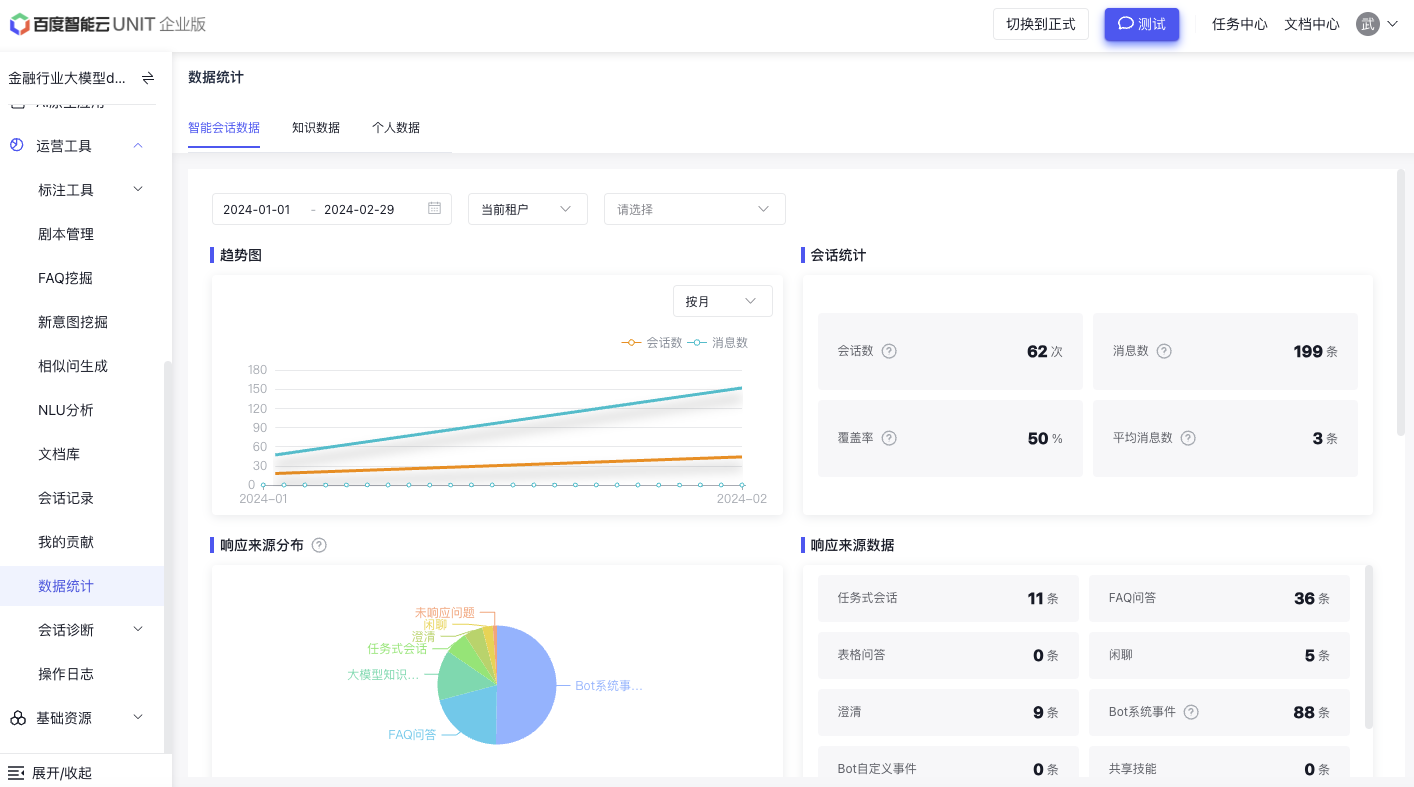Open the 当前租户 dropdown
Image resolution: width=1414 pixels, height=787 pixels.
[x=528, y=209]
